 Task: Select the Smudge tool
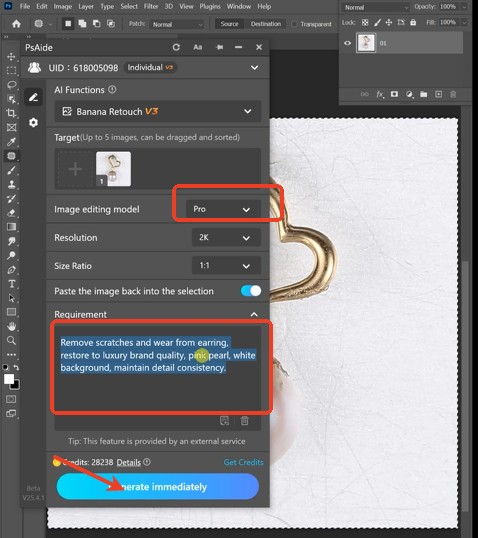click(x=11, y=241)
